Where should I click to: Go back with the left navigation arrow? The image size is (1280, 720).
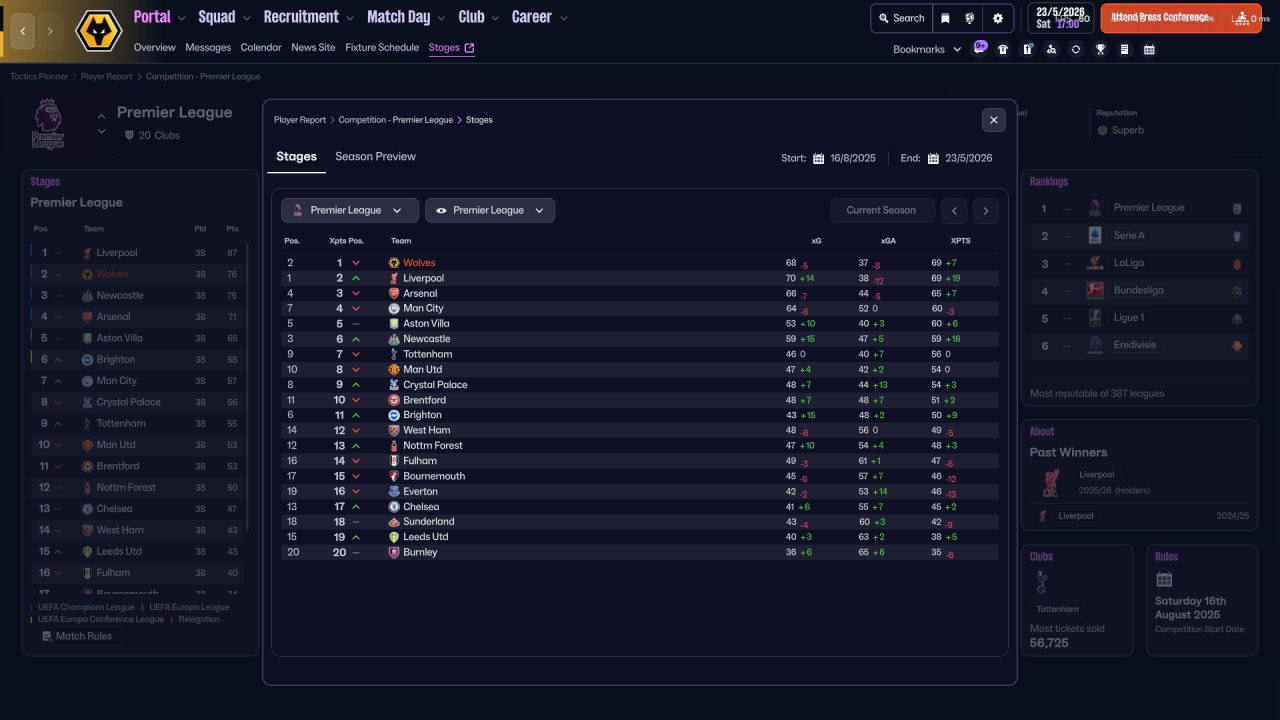point(22,31)
